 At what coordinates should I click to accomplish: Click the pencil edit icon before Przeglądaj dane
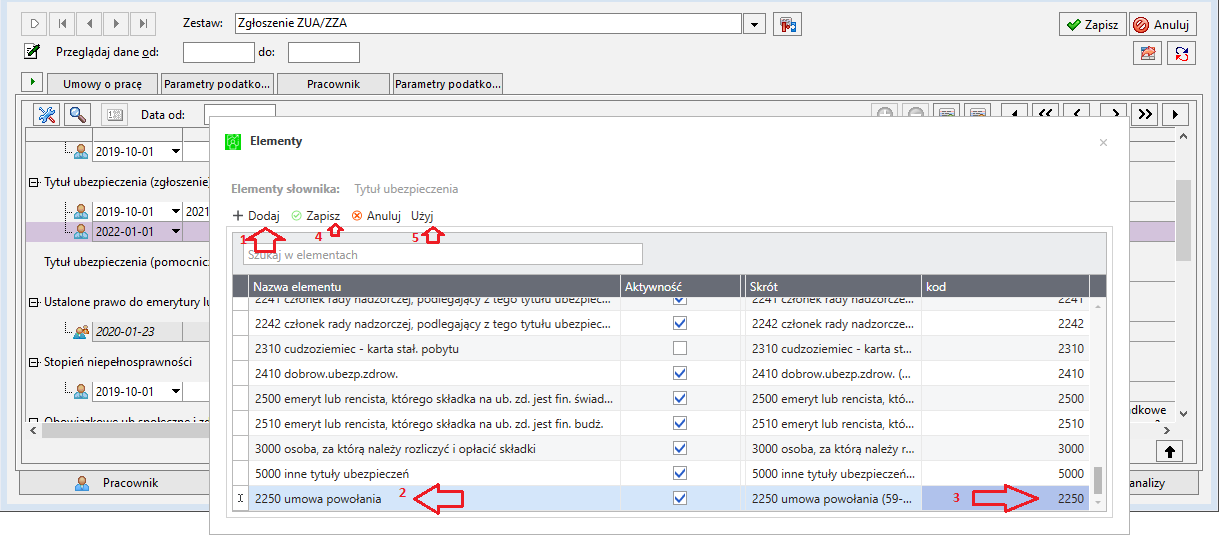pos(32,52)
